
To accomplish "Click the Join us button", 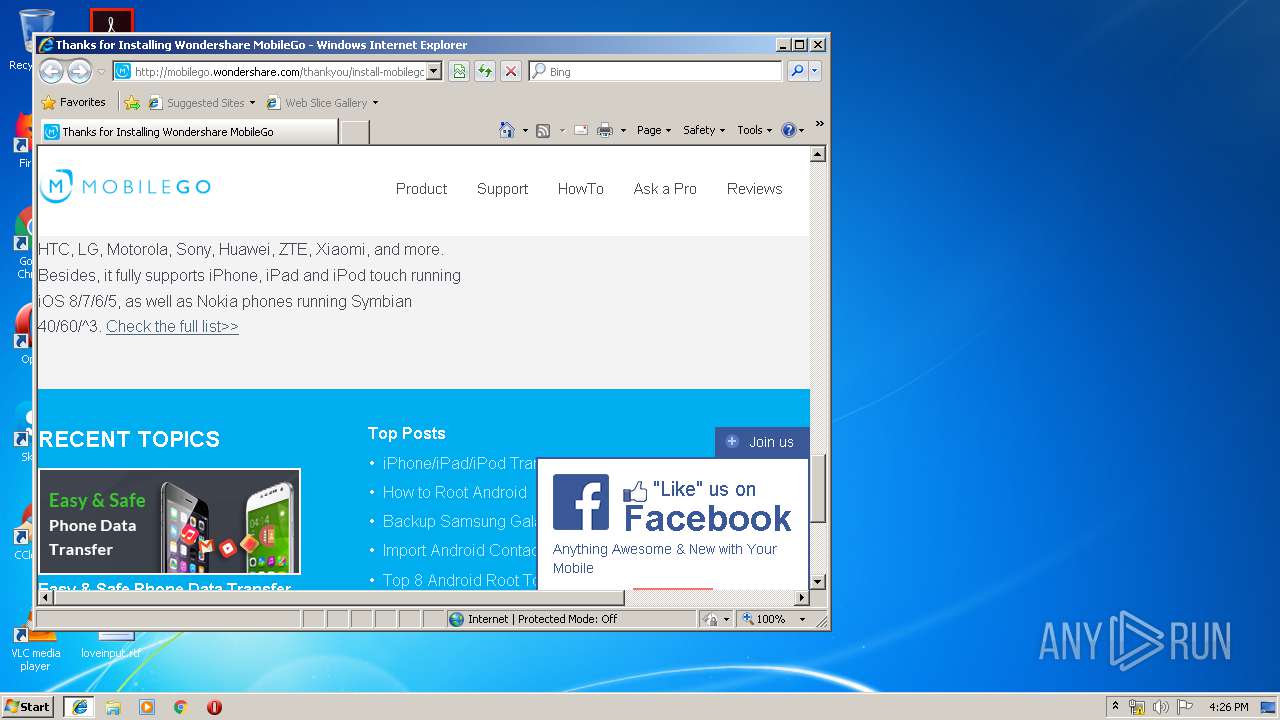I will pyautogui.click(x=762, y=442).
